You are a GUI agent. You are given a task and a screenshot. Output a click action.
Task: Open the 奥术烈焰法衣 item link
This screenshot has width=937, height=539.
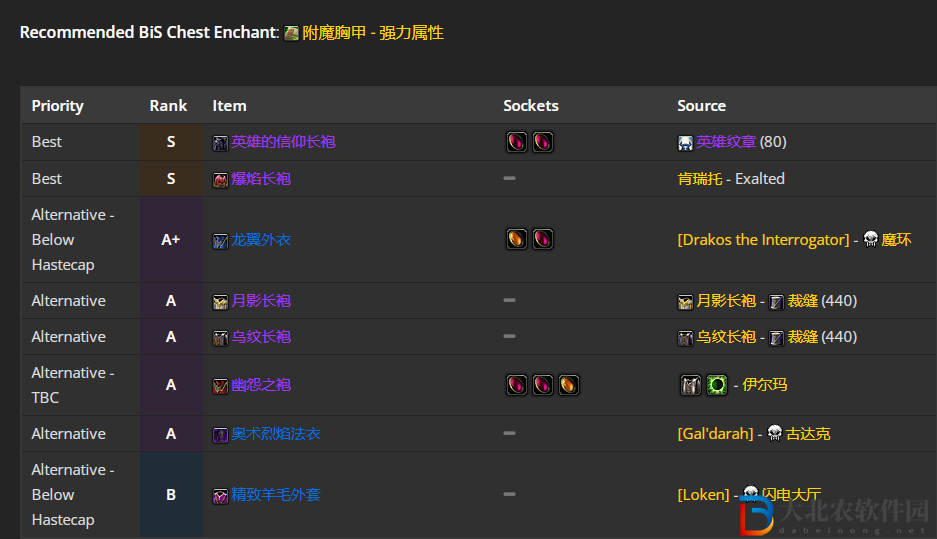click(x=276, y=433)
